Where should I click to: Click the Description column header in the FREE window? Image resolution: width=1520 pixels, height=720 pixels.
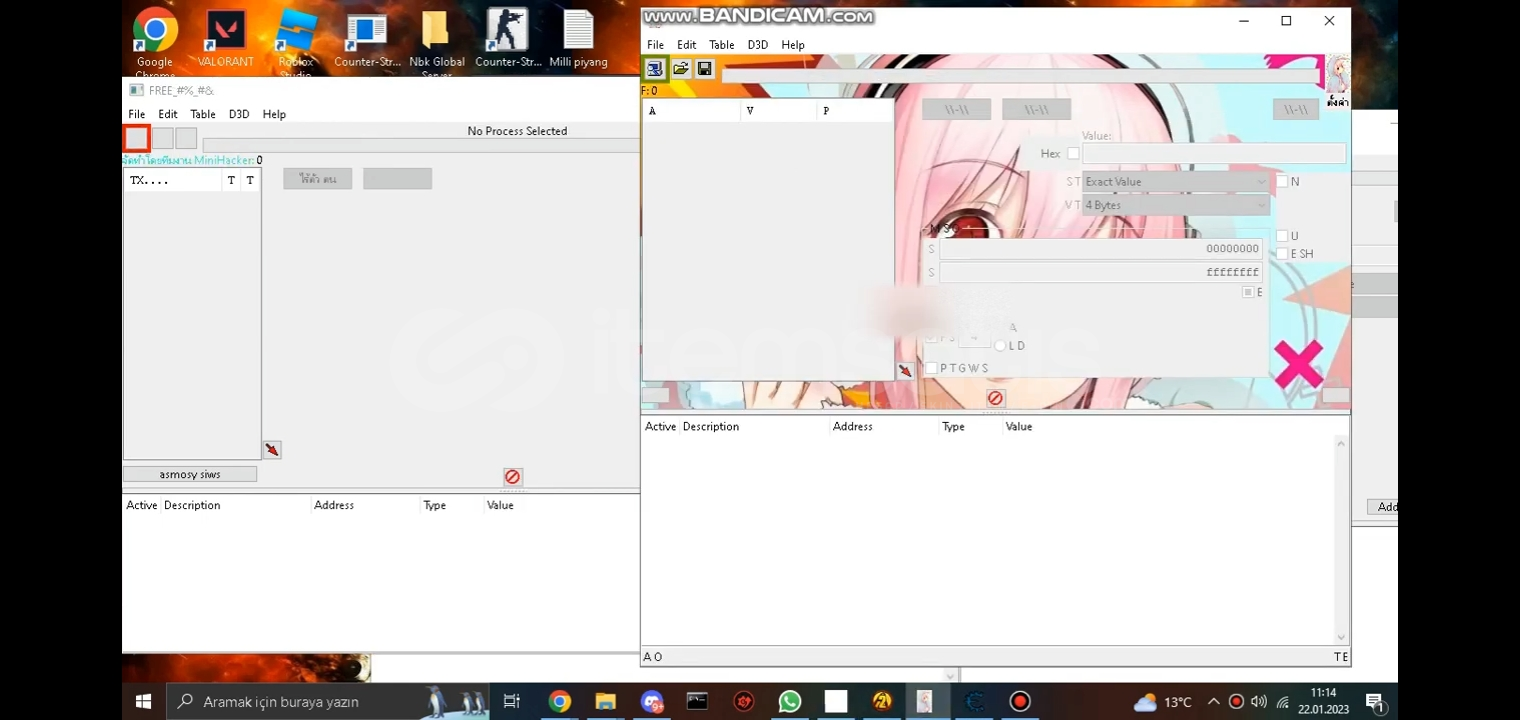tap(192, 505)
